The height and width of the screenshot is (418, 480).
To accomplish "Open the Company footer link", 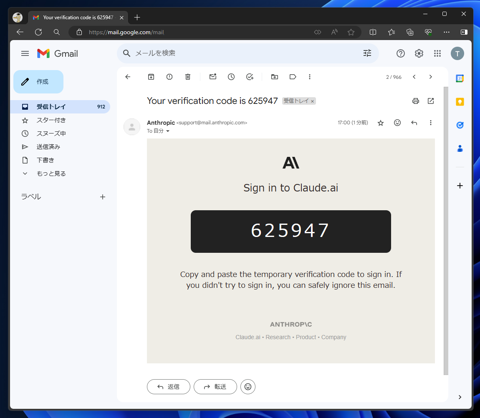I will (334, 337).
